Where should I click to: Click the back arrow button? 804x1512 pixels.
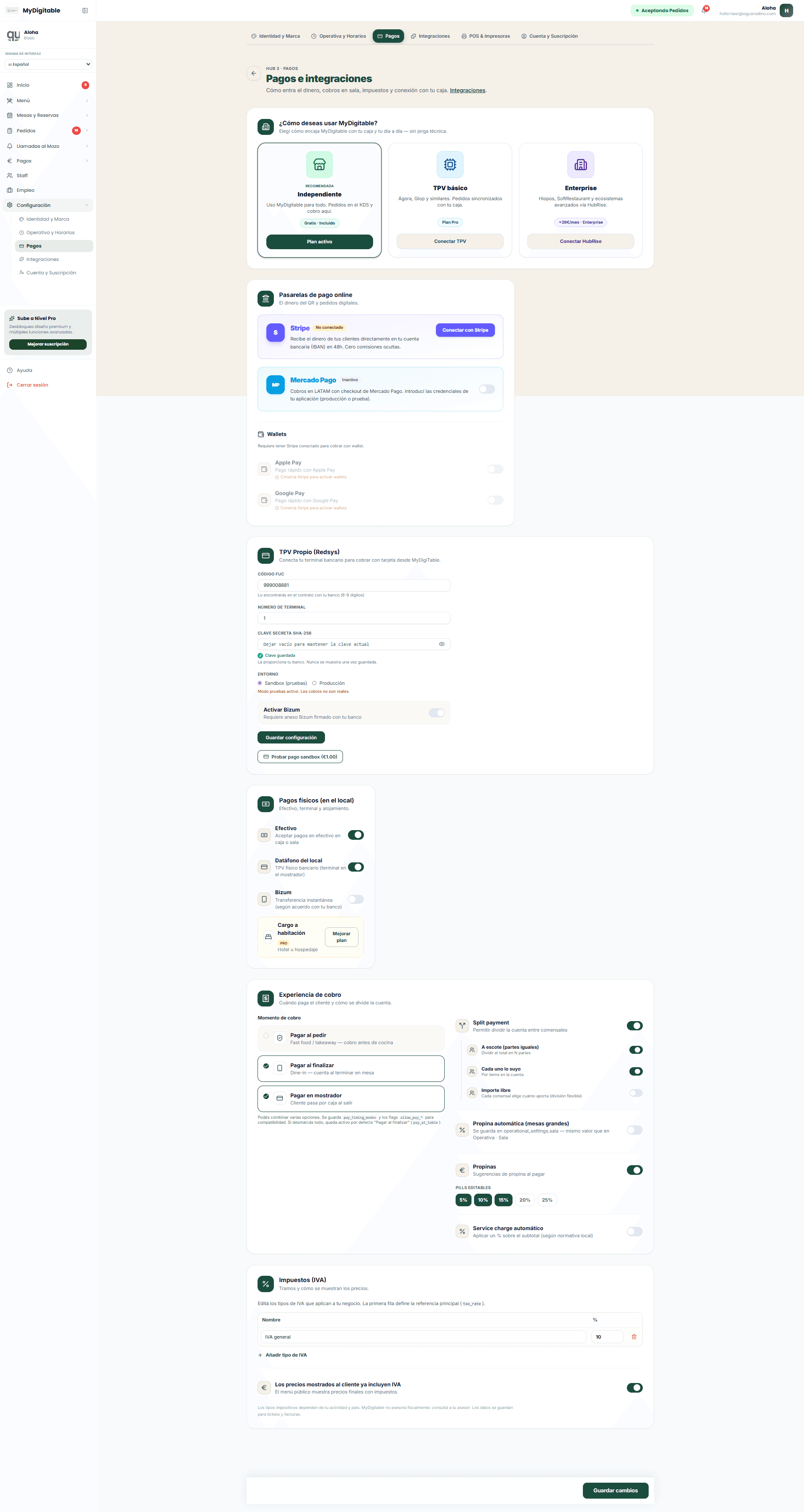(253, 73)
